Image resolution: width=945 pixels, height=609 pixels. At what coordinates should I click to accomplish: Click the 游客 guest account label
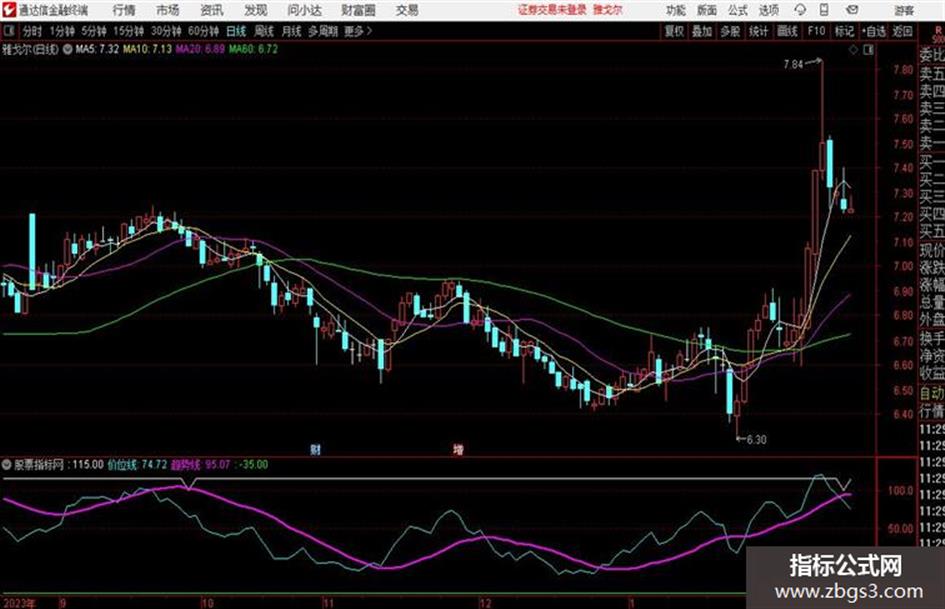point(903,11)
